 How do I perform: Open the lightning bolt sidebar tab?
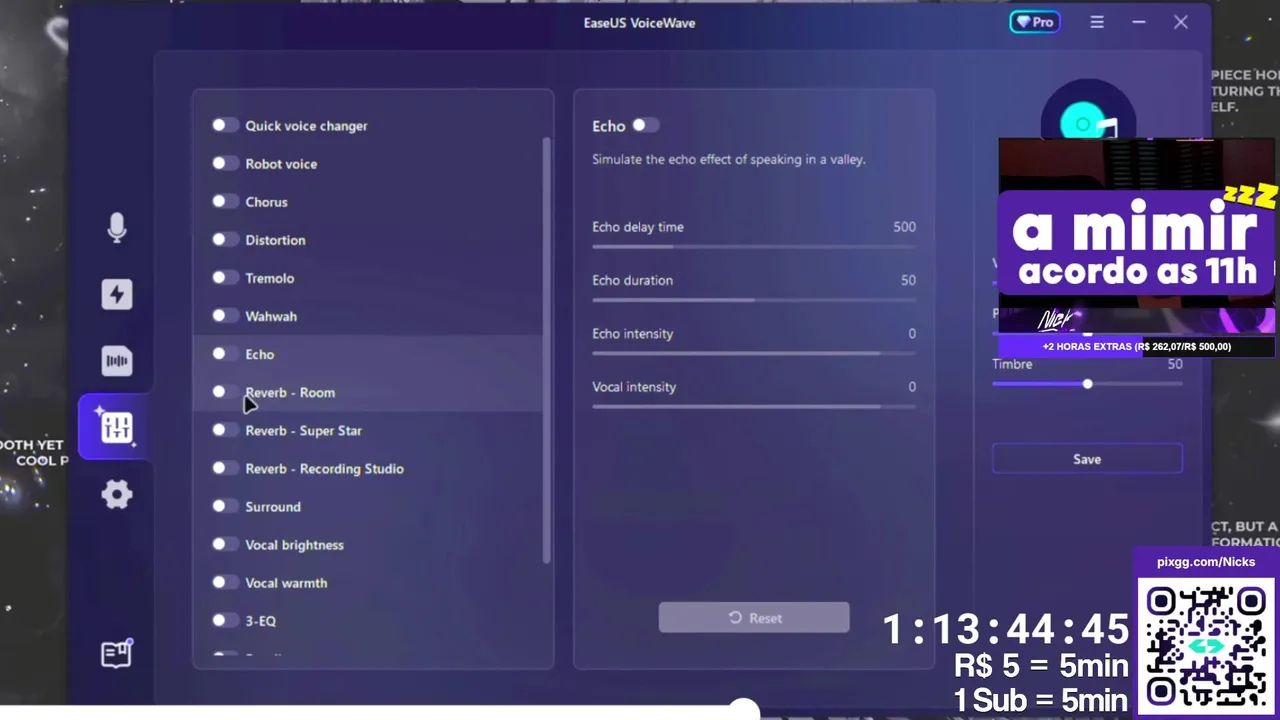tap(117, 294)
